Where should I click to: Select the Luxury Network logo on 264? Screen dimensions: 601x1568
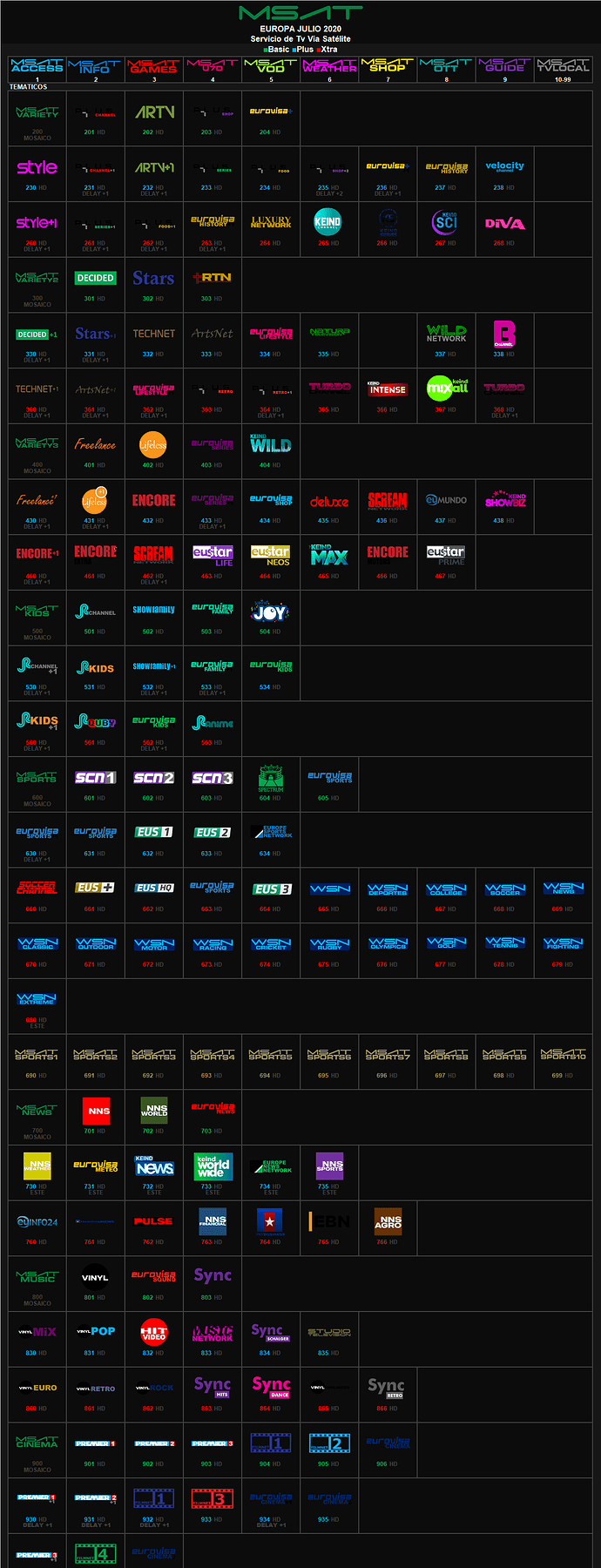pos(271,222)
